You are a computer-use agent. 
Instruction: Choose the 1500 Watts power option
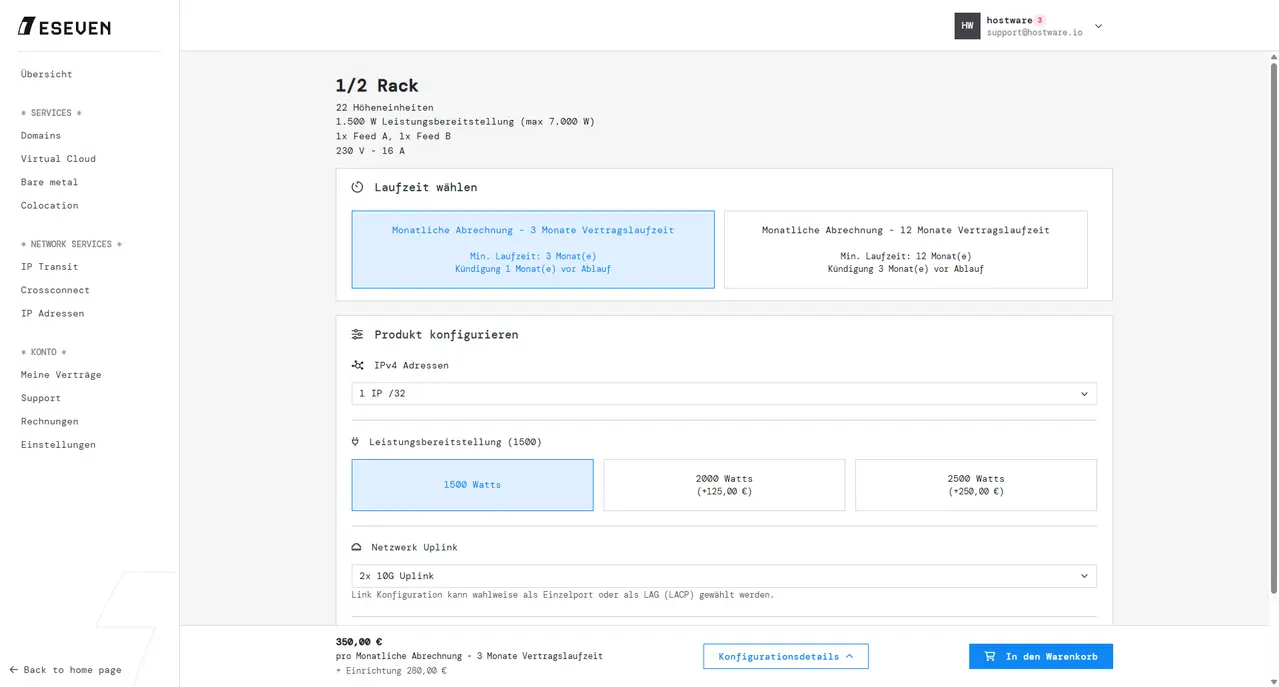click(x=472, y=485)
